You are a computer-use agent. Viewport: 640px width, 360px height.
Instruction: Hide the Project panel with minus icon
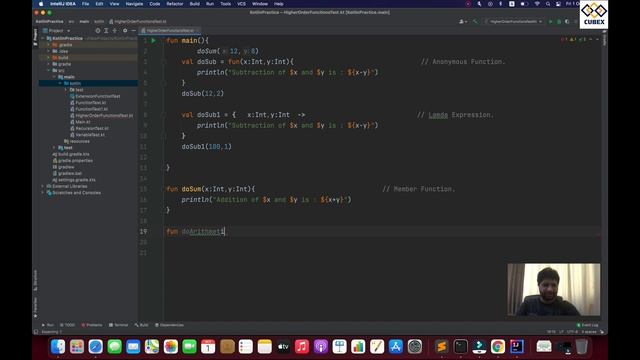click(x=133, y=31)
